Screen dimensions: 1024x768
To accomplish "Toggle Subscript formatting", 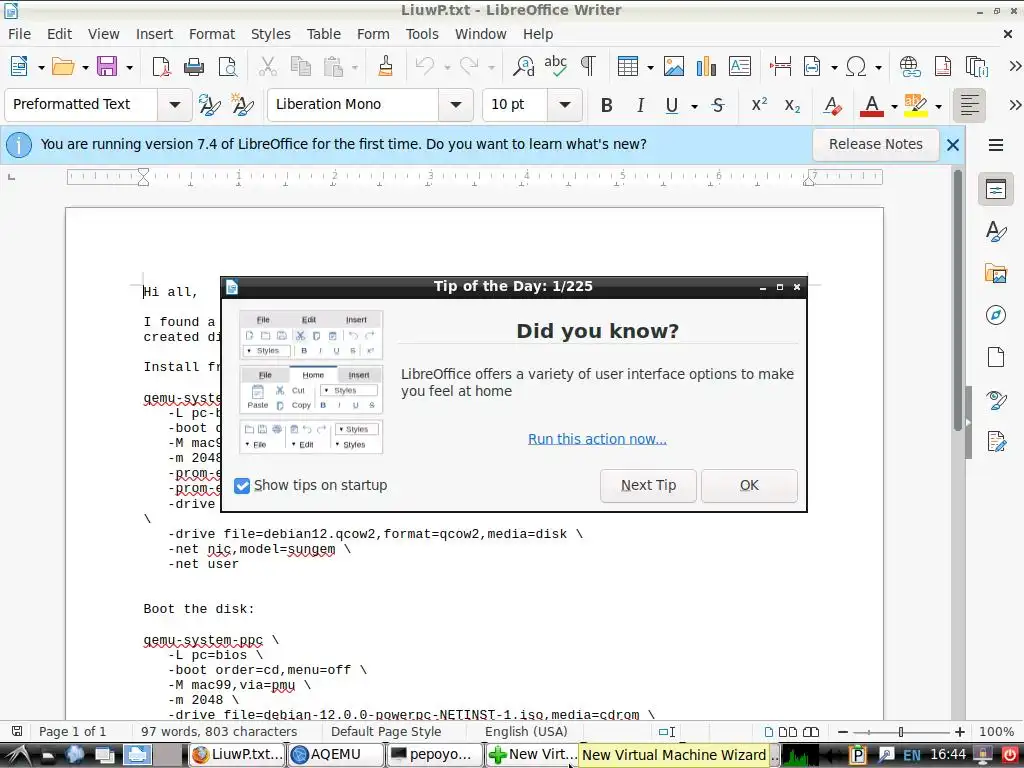I will [792, 105].
